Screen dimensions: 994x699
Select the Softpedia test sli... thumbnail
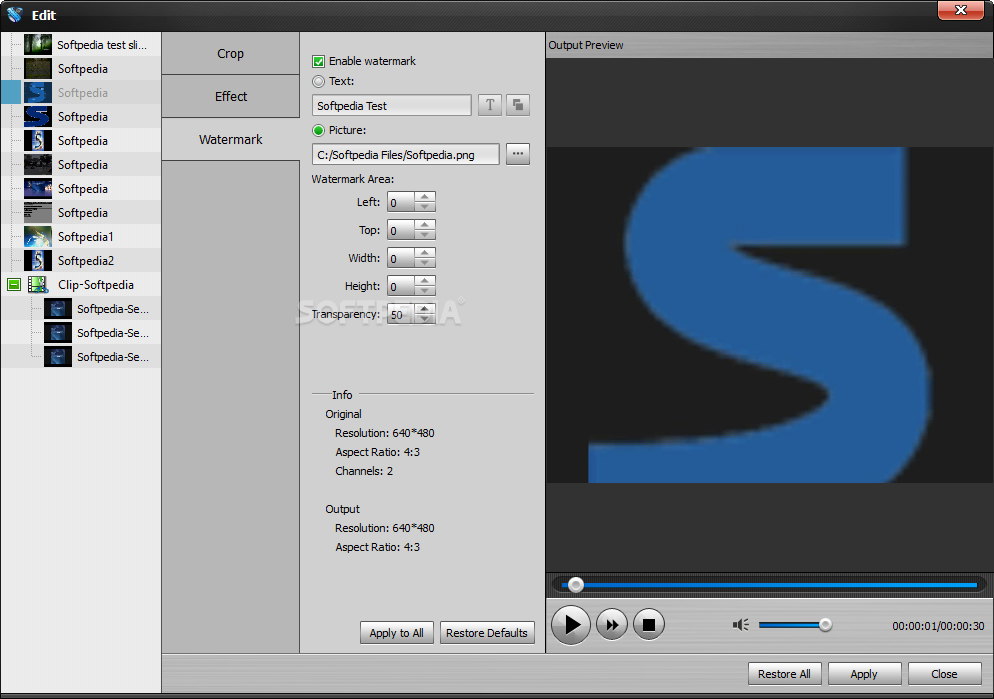[x=37, y=44]
